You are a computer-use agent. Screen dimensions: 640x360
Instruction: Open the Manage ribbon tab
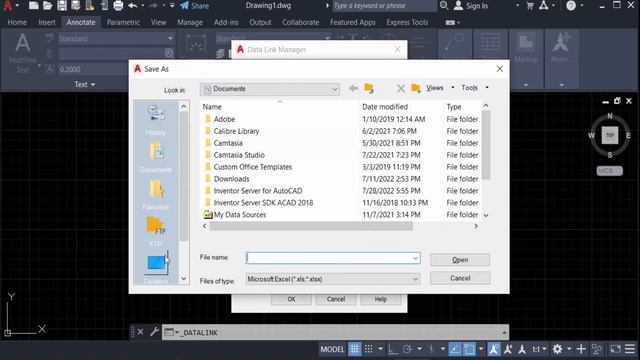tap(190, 22)
